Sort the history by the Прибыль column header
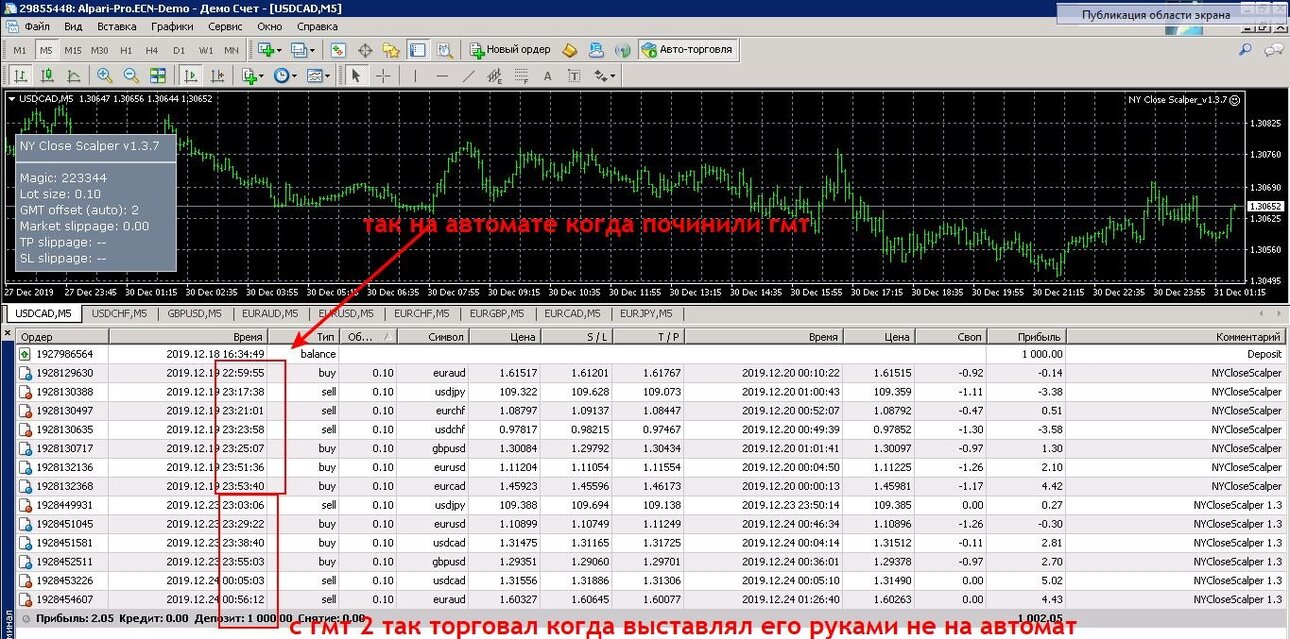This screenshot has height=639, width=1290. (x=1039, y=337)
